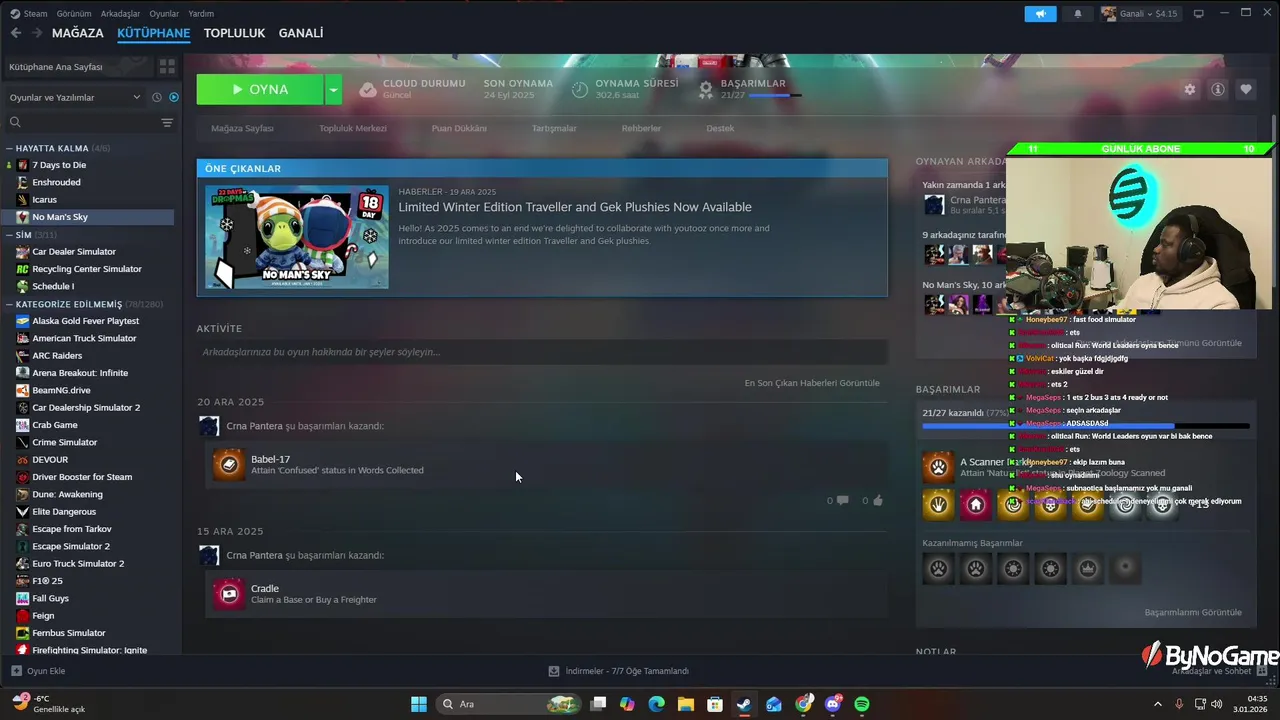Image resolution: width=1280 pixels, height=720 pixels.
Task: Open Spotify from the taskbar
Action: pyautogui.click(x=862, y=704)
